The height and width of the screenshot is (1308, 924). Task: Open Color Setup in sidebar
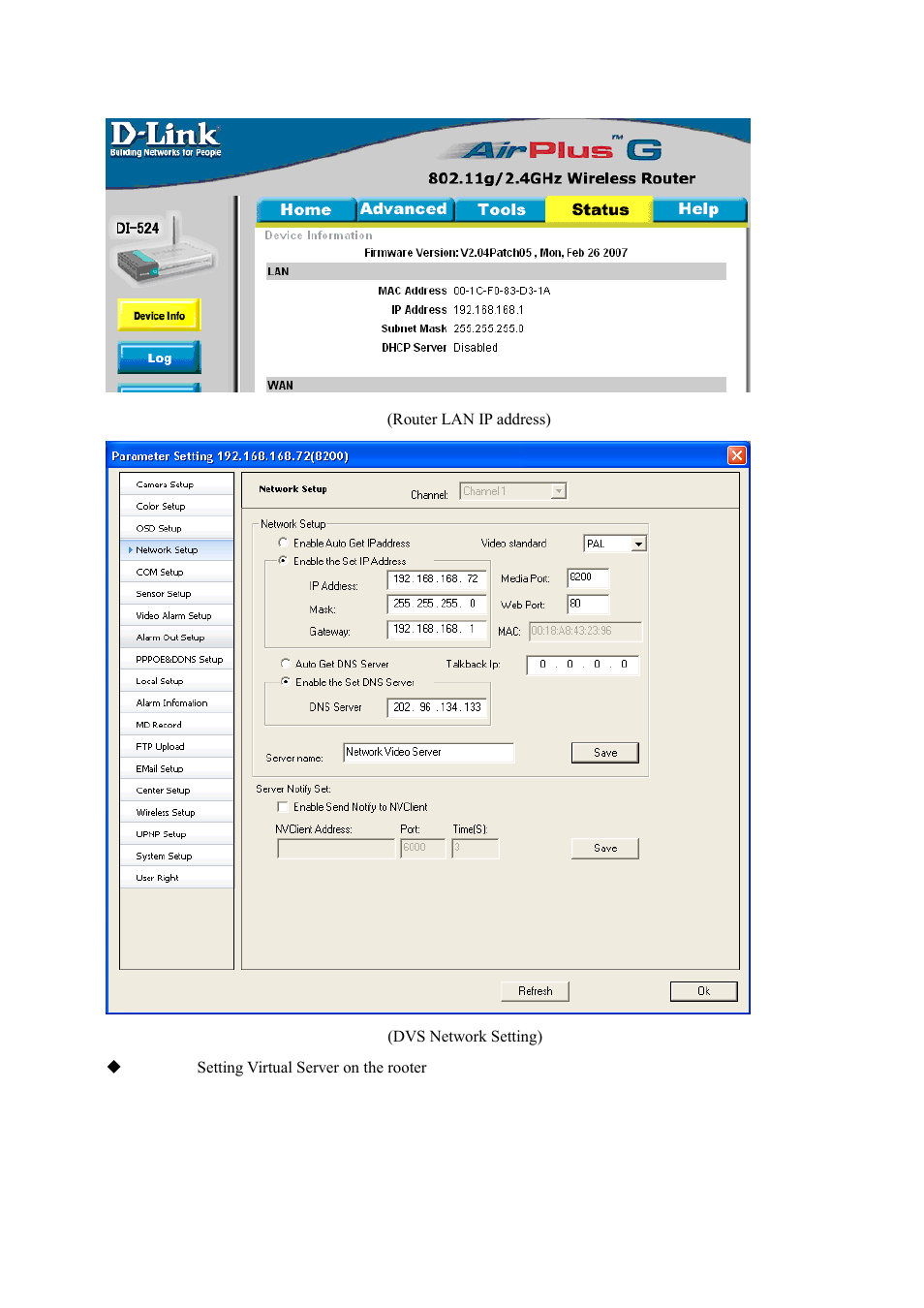176,506
